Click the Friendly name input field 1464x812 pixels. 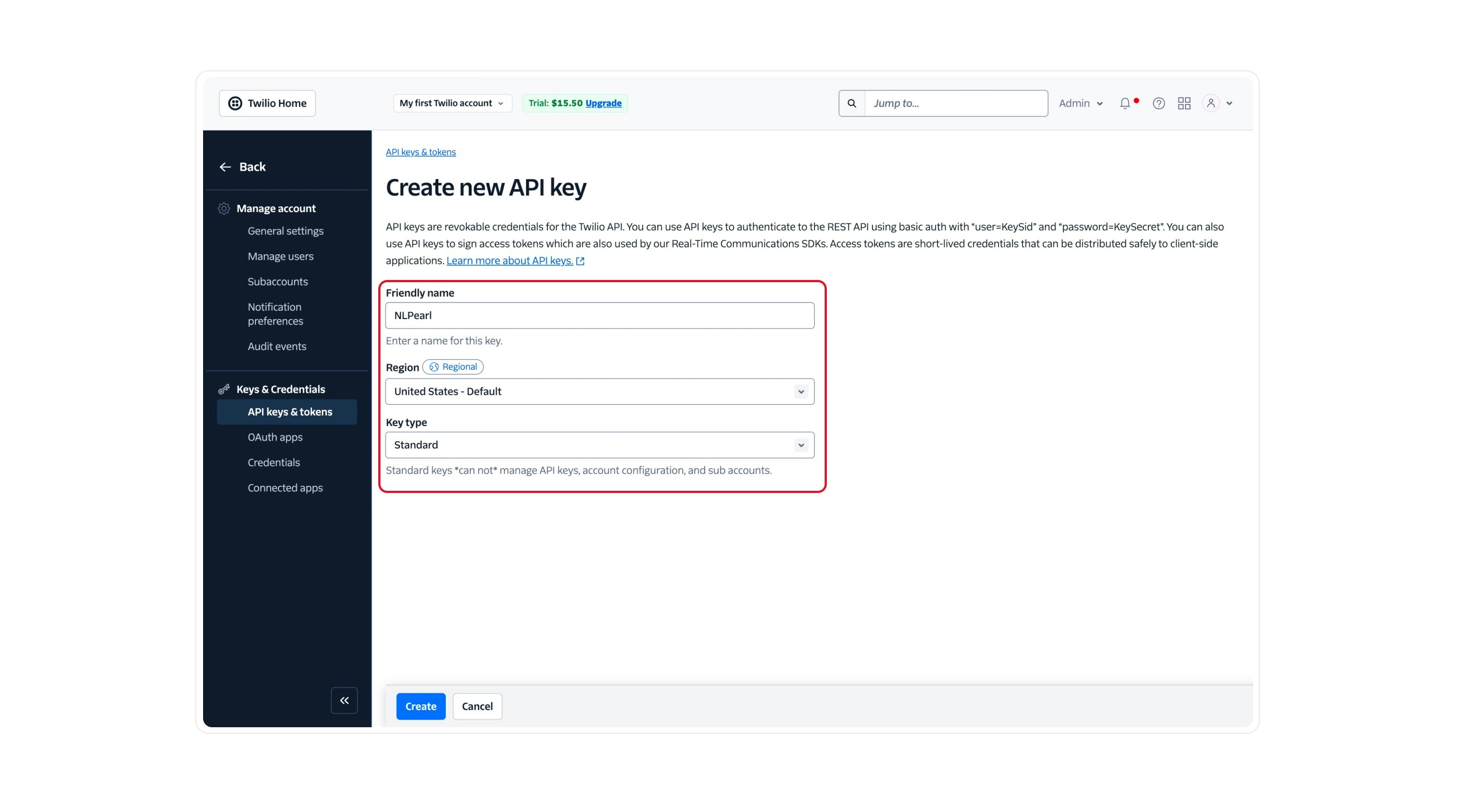click(x=600, y=315)
